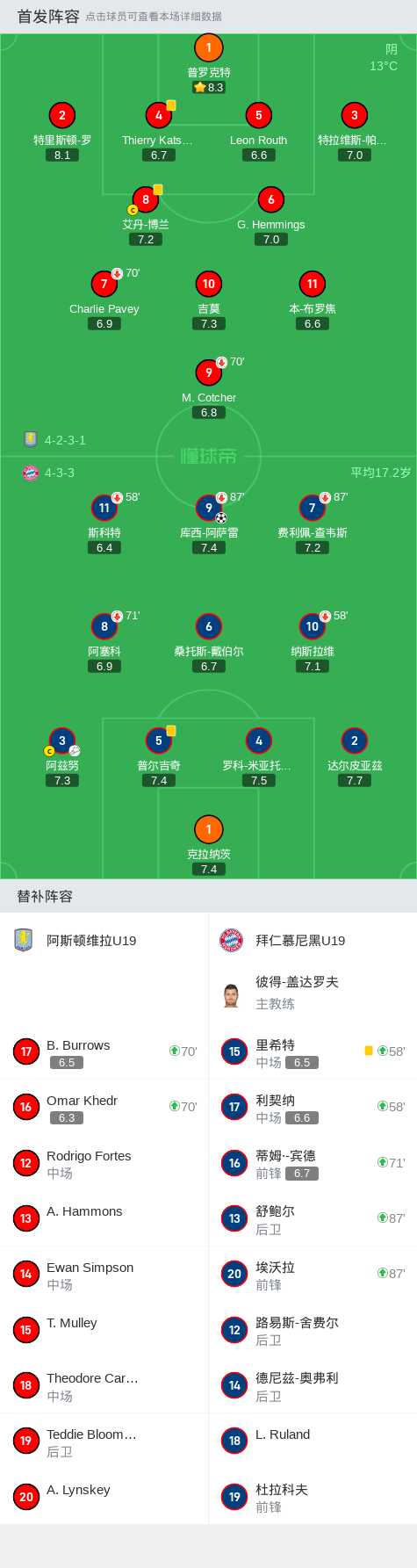Select 纳斯拉维 number 10 Bayern player
Screen dimensions: 417x1568
pyautogui.click(x=312, y=626)
